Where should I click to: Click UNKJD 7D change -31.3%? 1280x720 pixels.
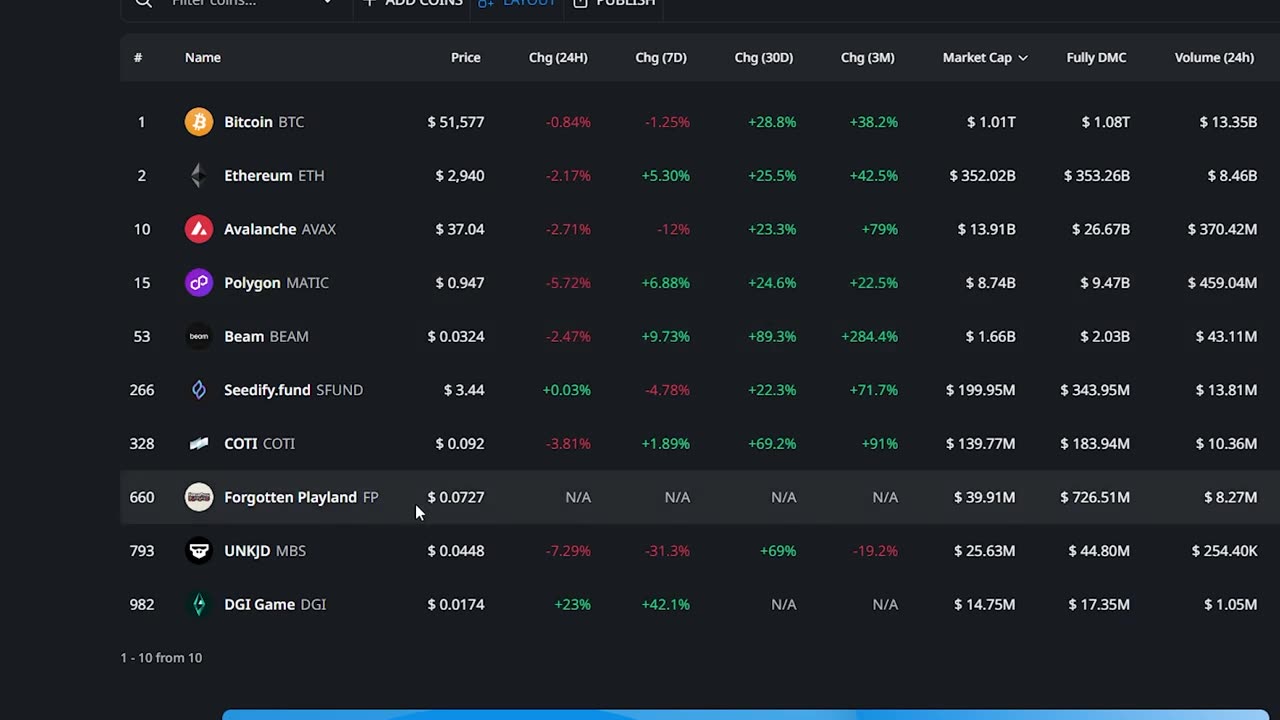tap(668, 551)
